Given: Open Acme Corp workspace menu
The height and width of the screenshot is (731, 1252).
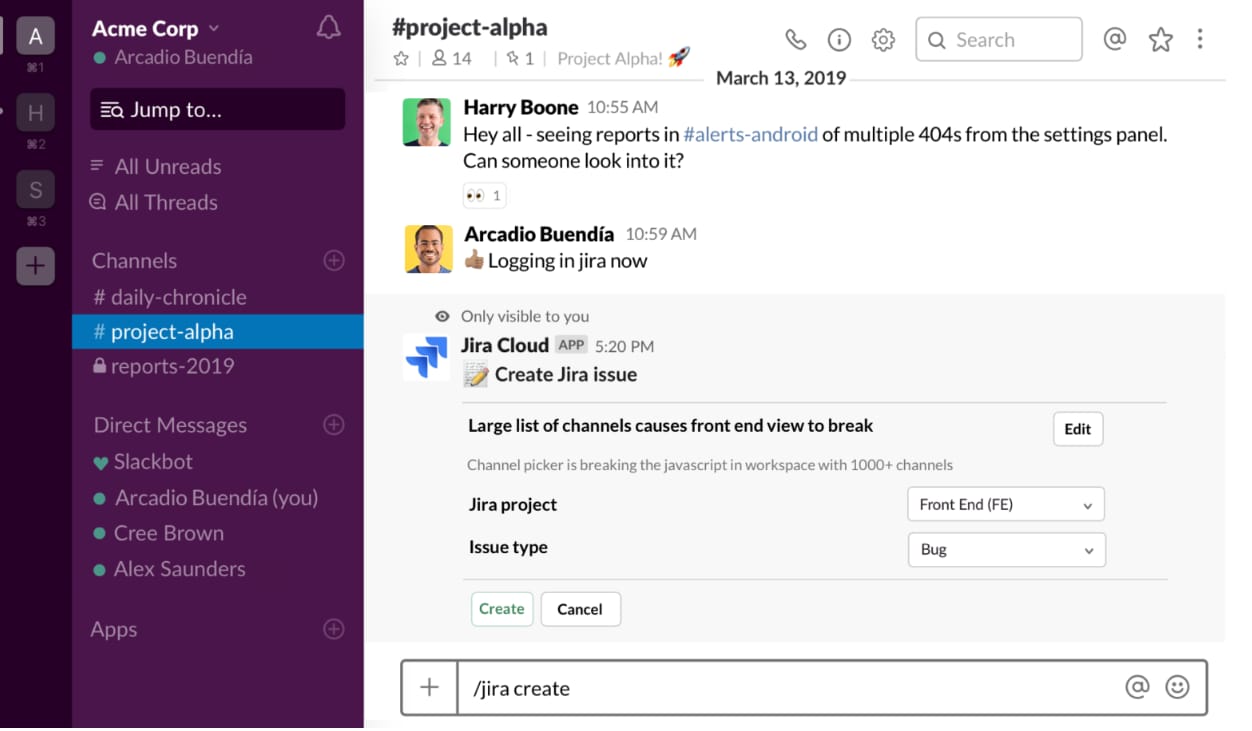Looking at the screenshot, I should (x=156, y=29).
